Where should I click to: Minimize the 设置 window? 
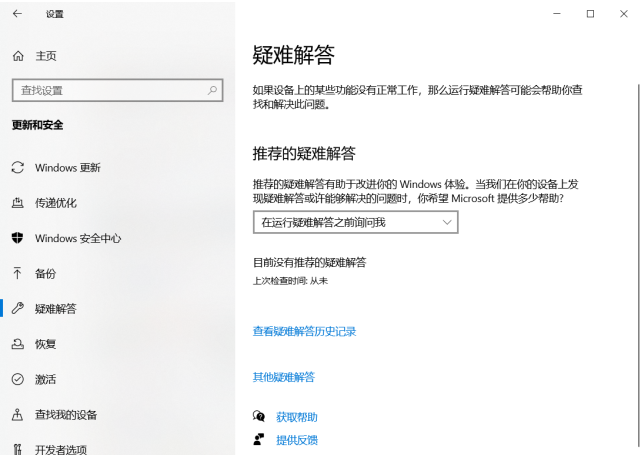pyautogui.click(x=557, y=14)
